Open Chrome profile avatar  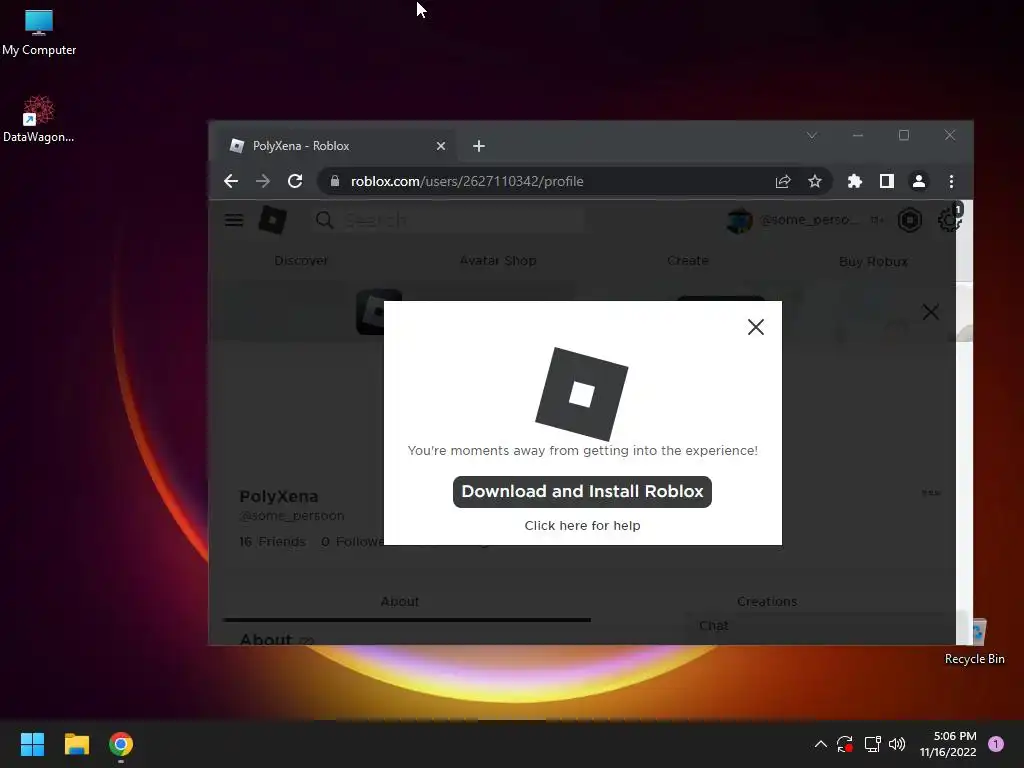918,181
